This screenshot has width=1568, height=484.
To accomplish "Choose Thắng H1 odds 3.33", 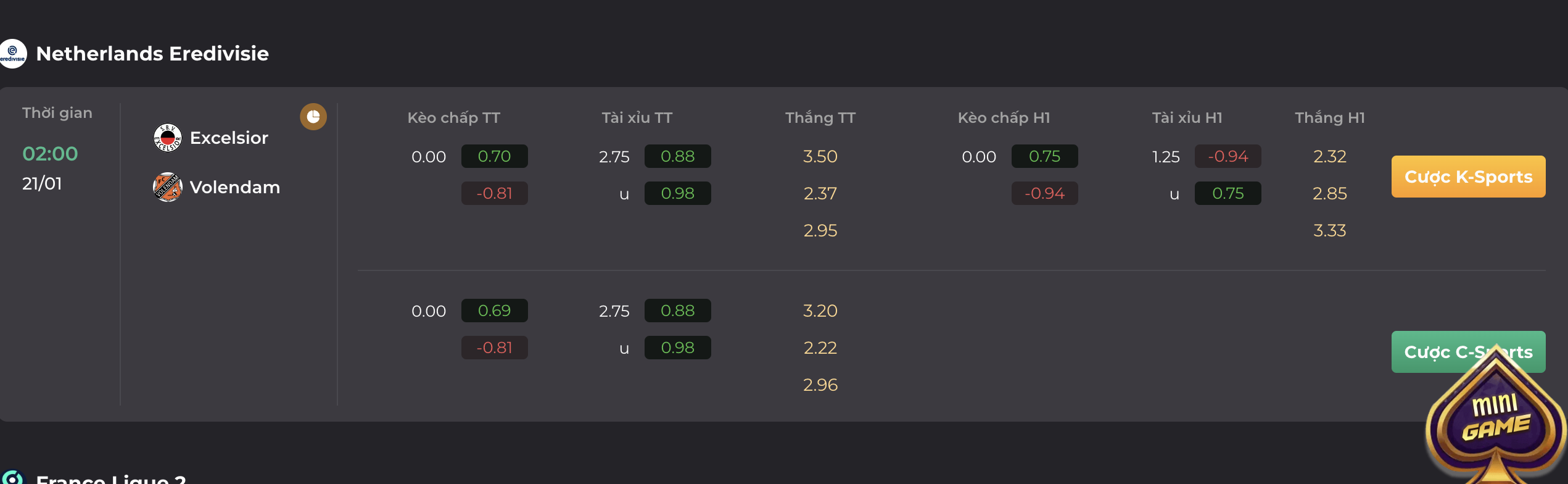I will pos(1329,230).
